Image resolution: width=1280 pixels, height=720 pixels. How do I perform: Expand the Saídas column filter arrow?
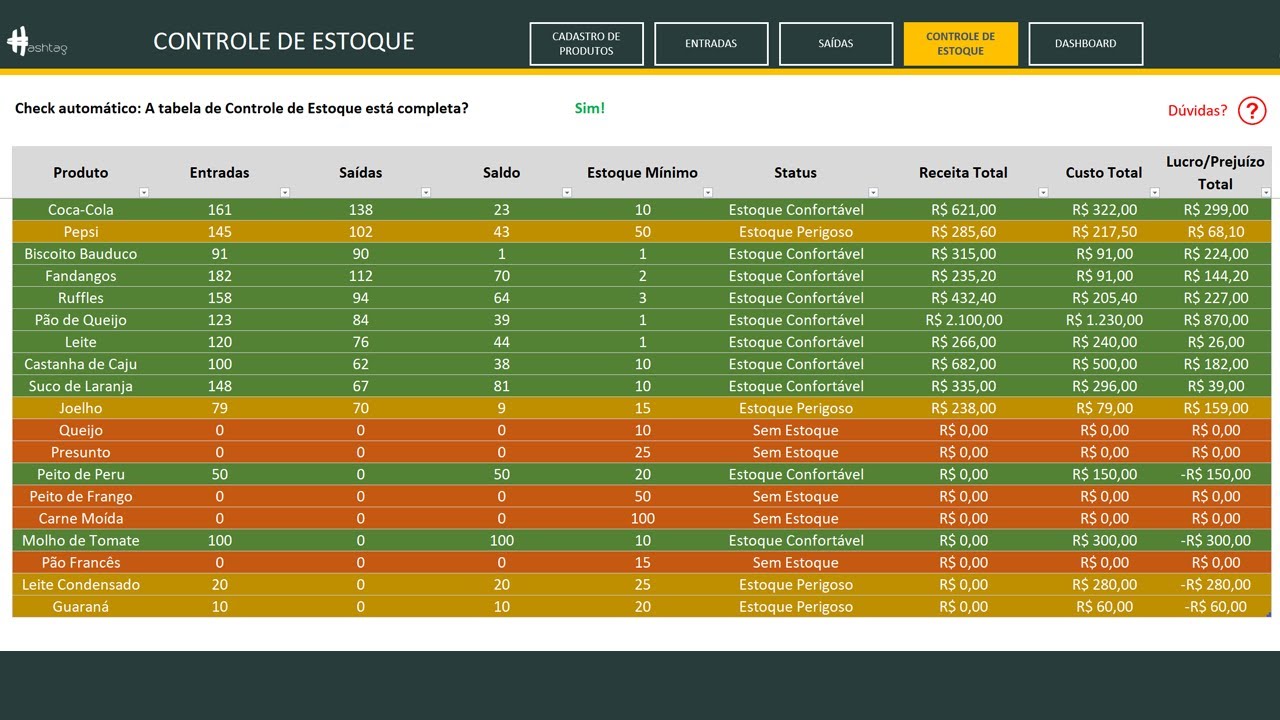point(426,192)
